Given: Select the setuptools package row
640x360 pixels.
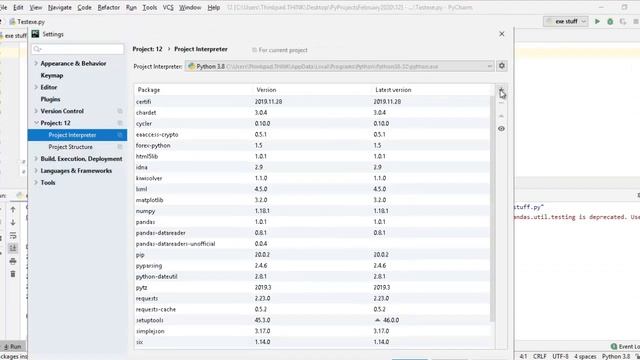Looking at the screenshot, I should 313,320.
